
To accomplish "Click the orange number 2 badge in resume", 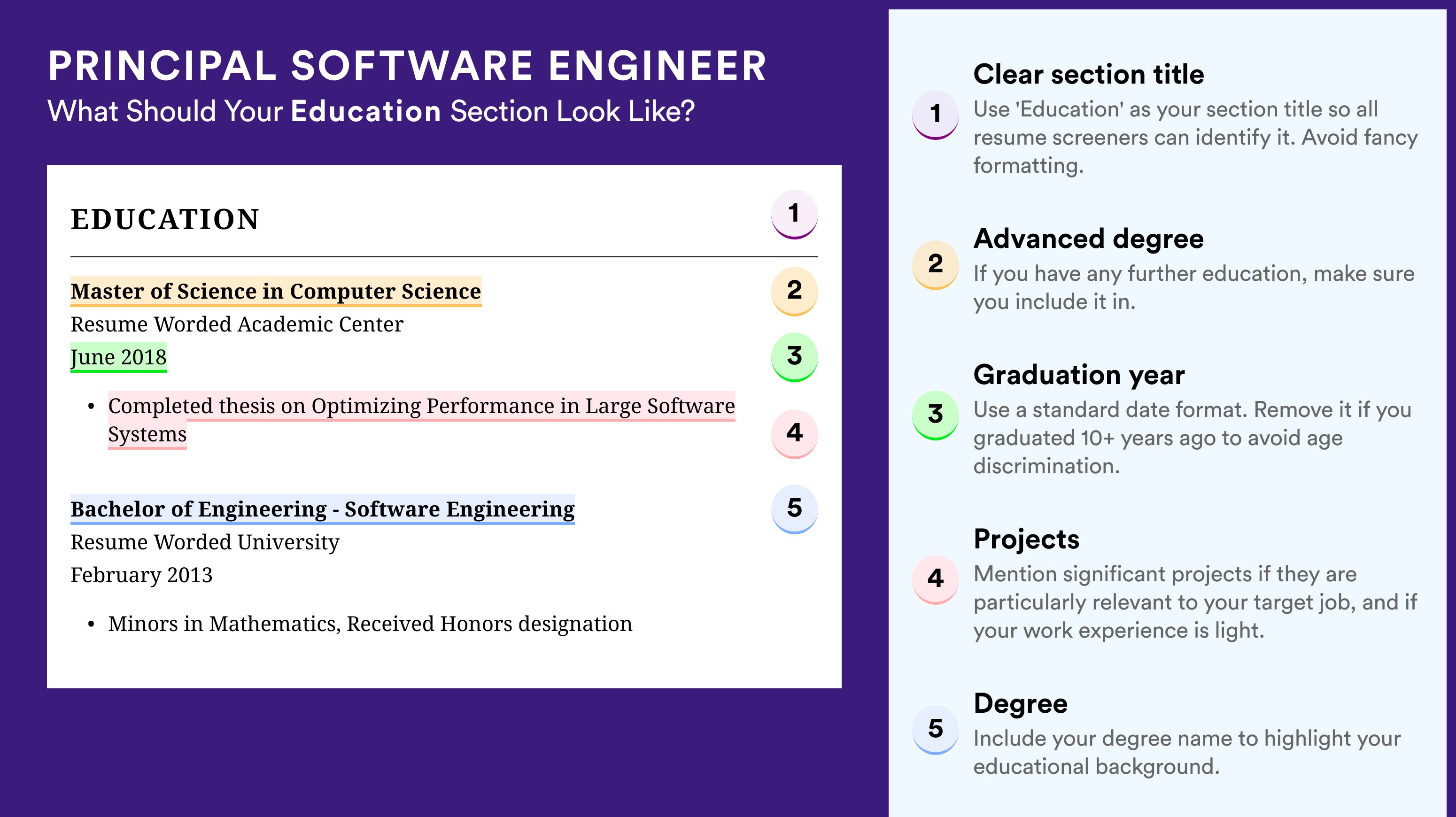I will pos(794,291).
